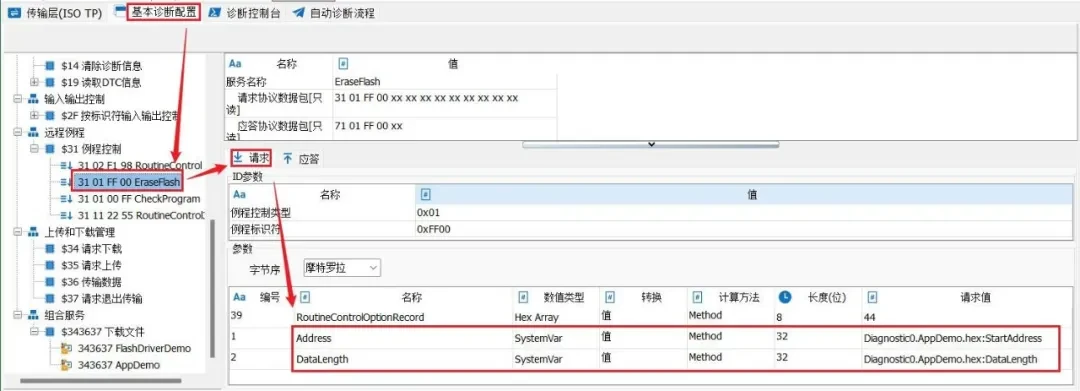Collapse the $31 例程控制 node
Screen dimensions: 1080x391
(34, 149)
